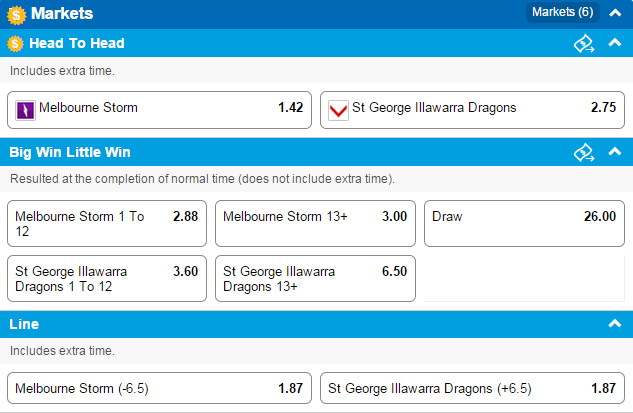Viewport: 633px width, 413px height.
Task: Select Melbourne Storm (-6.5) line bet
Action: coord(159,388)
